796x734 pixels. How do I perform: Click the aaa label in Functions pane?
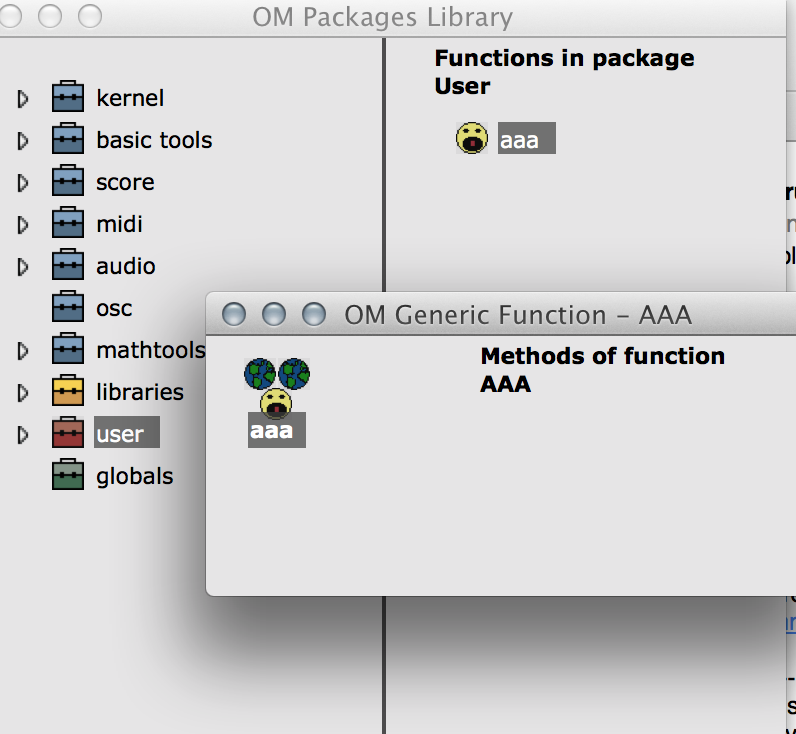pyautogui.click(x=526, y=138)
